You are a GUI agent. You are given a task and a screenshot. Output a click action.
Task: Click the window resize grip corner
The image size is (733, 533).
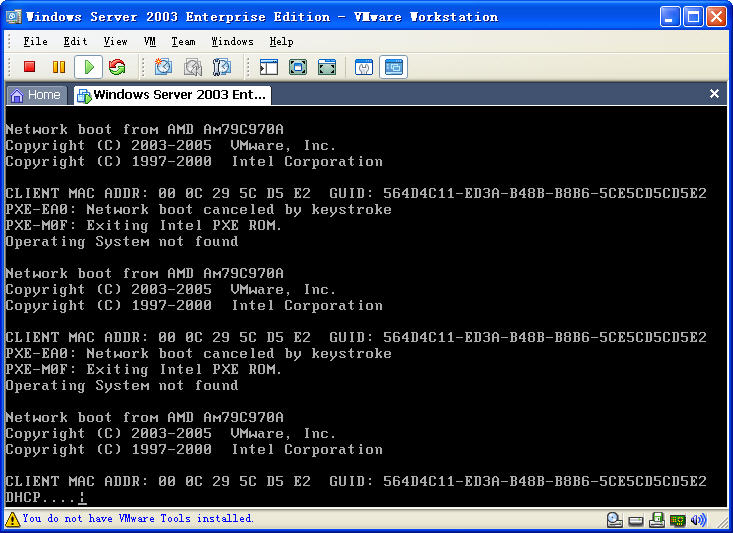[724, 523]
